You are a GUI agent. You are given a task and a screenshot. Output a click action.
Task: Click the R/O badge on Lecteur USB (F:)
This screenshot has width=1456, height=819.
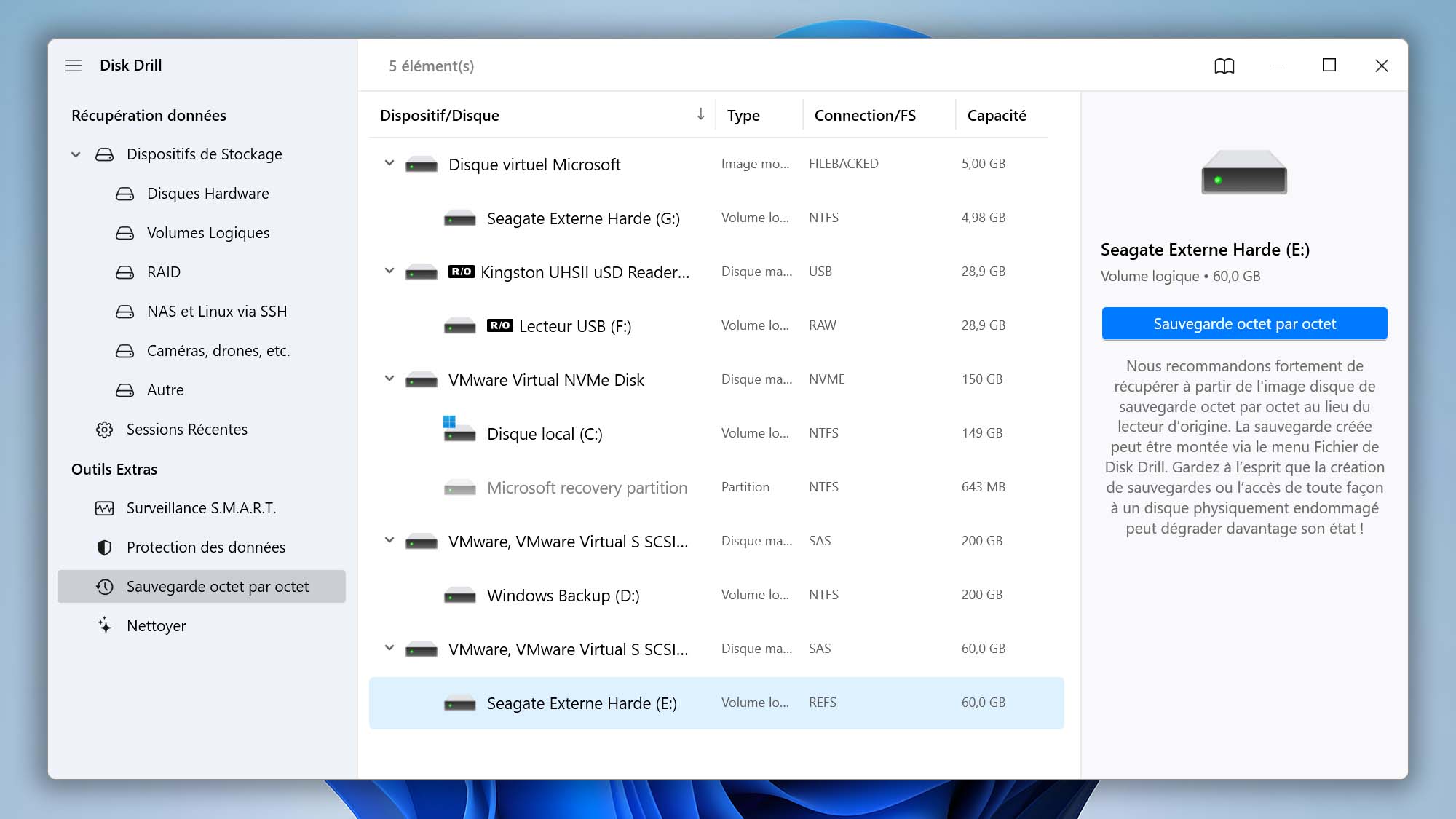pos(500,325)
